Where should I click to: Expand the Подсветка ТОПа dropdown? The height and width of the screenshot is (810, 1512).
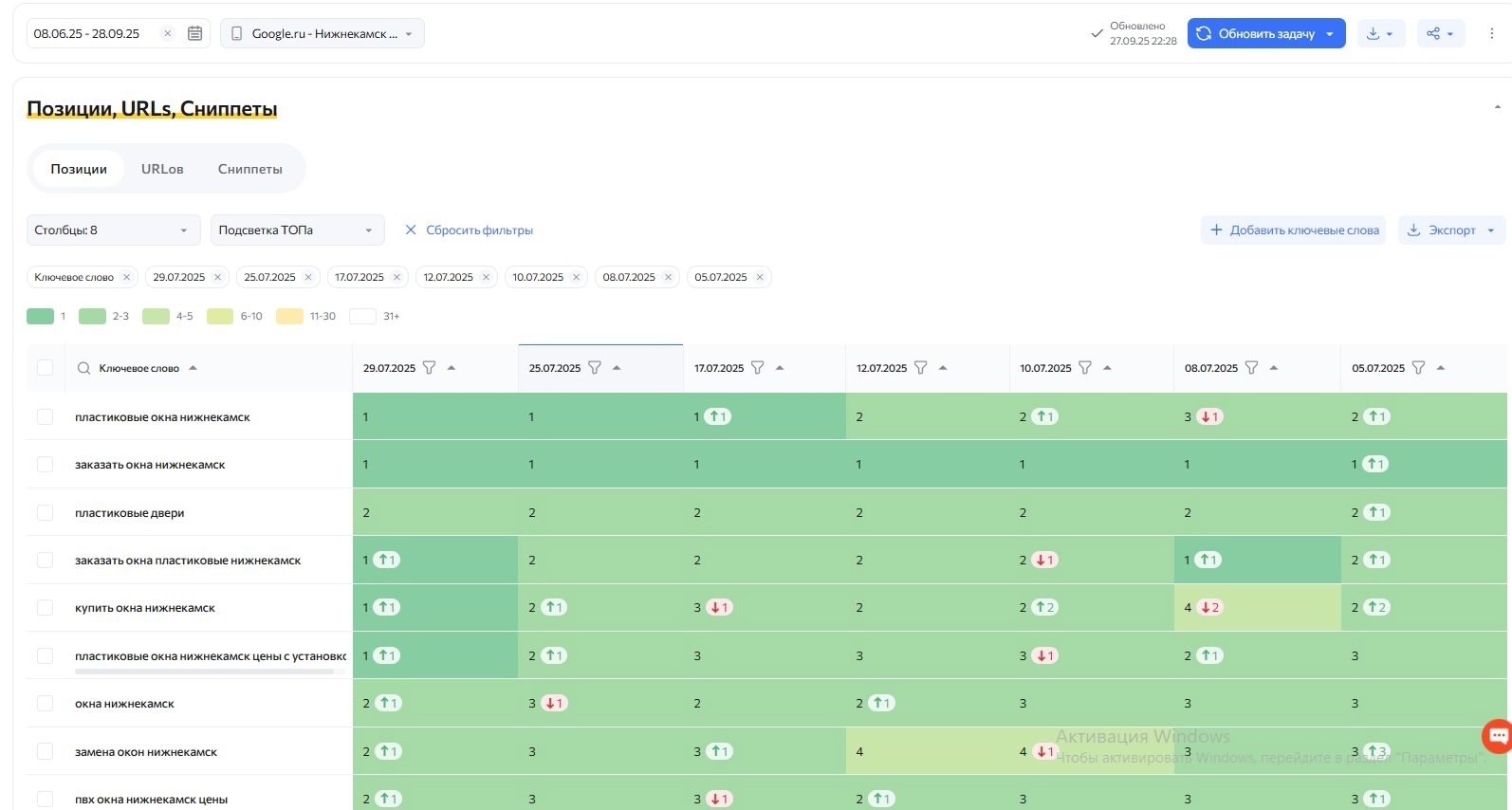tap(297, 230)
